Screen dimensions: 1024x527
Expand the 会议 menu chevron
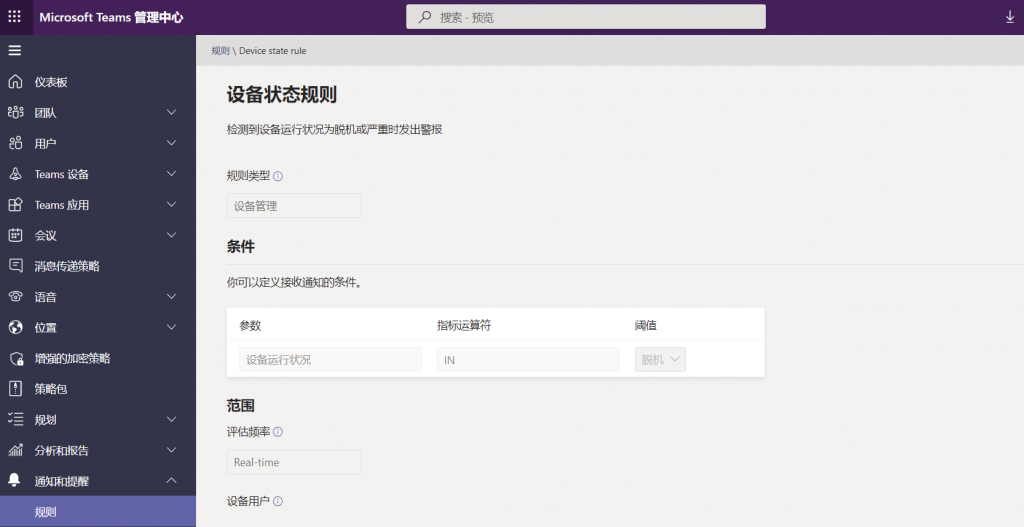coord(172,235)
